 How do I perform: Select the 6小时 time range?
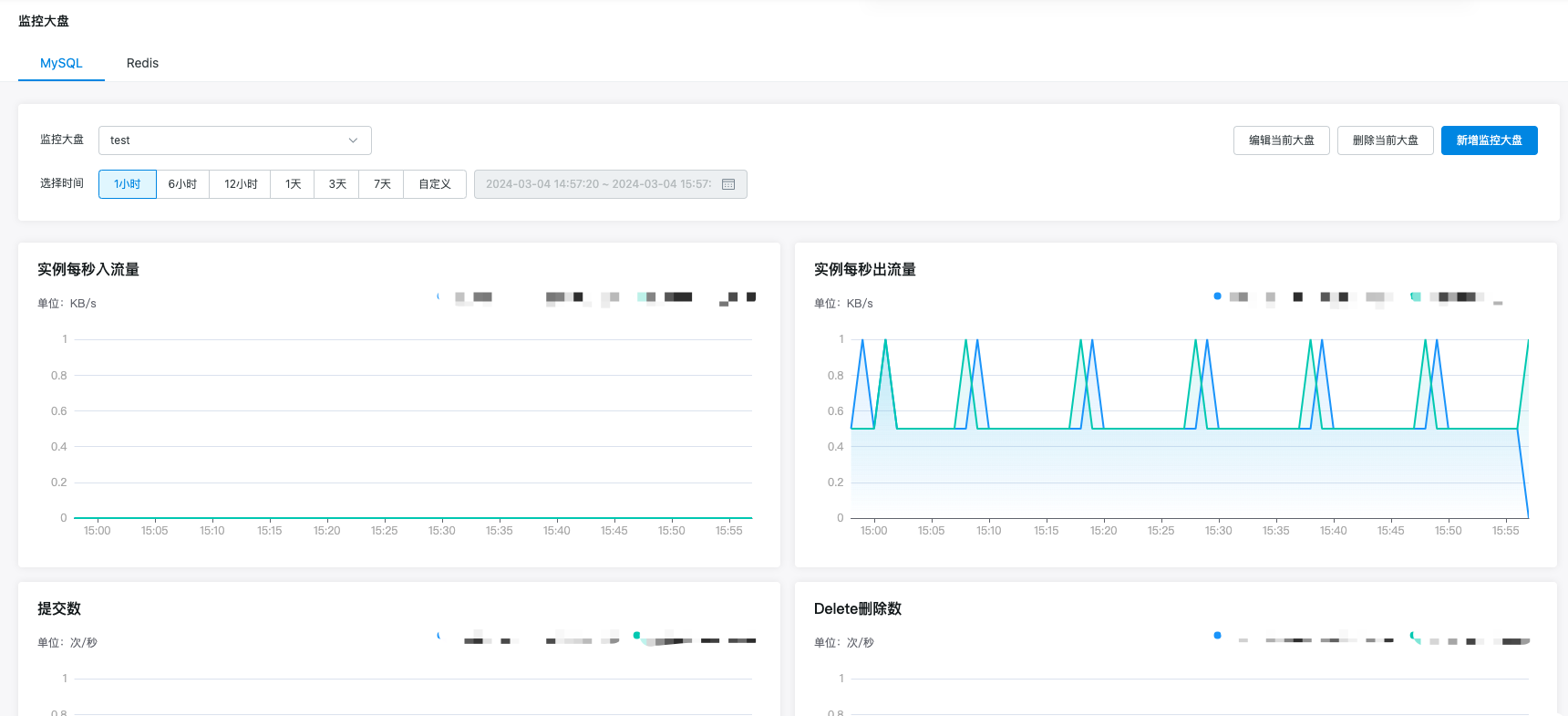[x=182, y=184]
